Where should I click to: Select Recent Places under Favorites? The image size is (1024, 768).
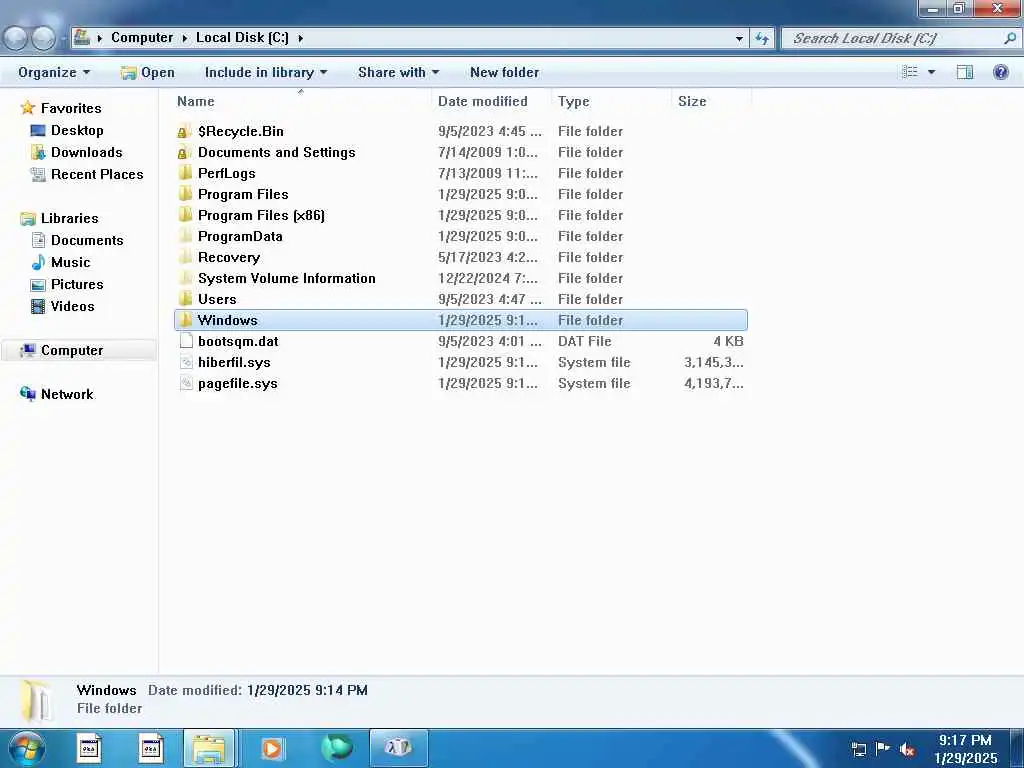point(97,174)
